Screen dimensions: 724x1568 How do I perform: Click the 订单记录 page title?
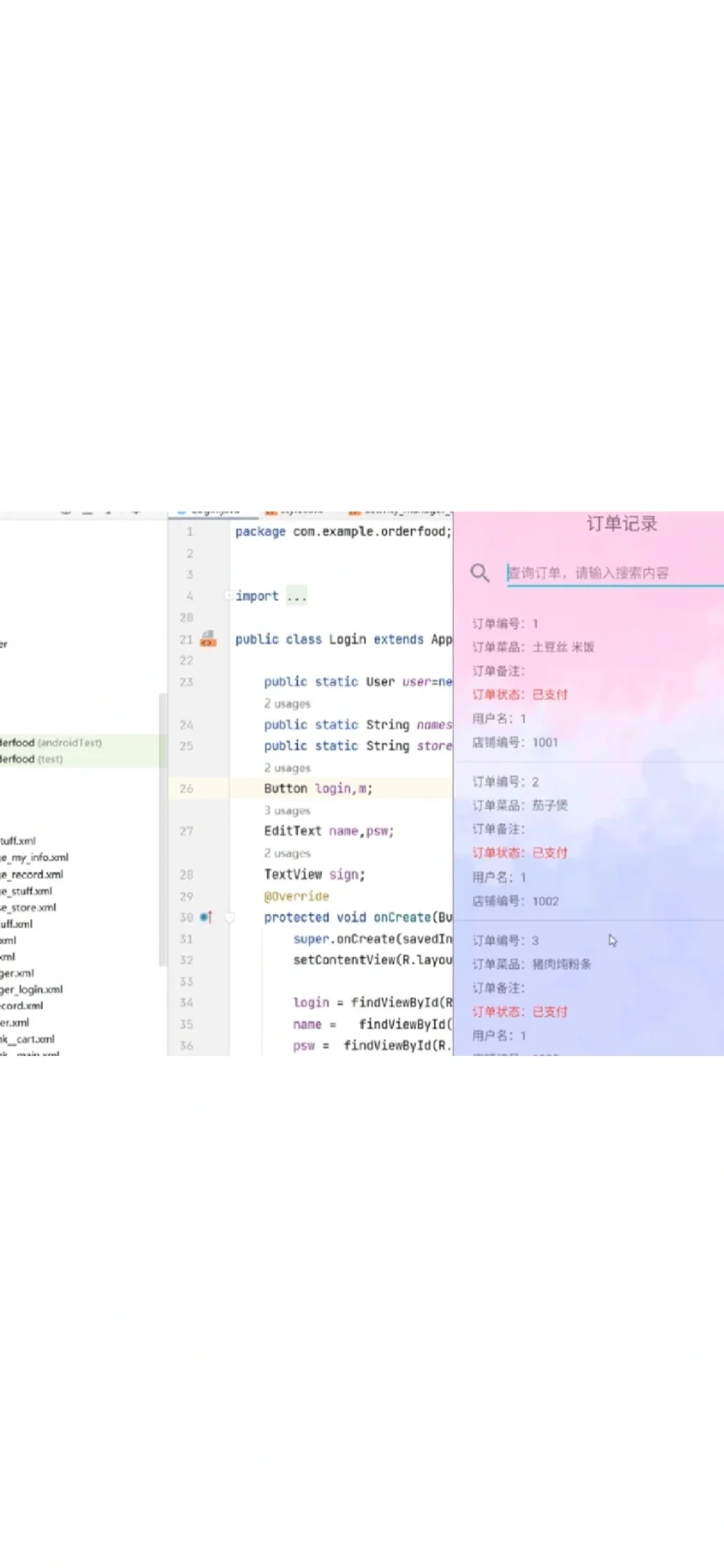(x=621, y=523)
